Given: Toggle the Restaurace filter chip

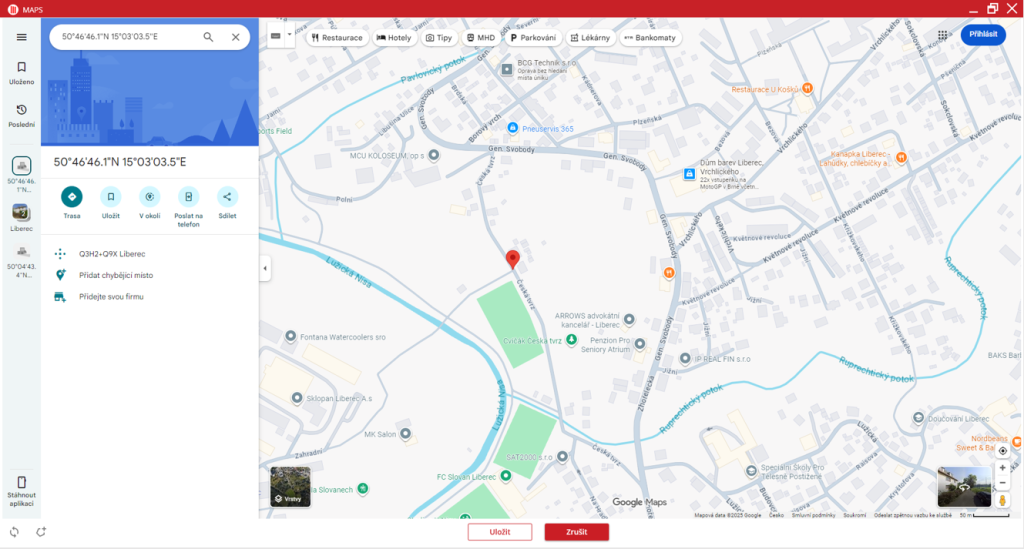Looking at the screenshot, I should [337, 37].
